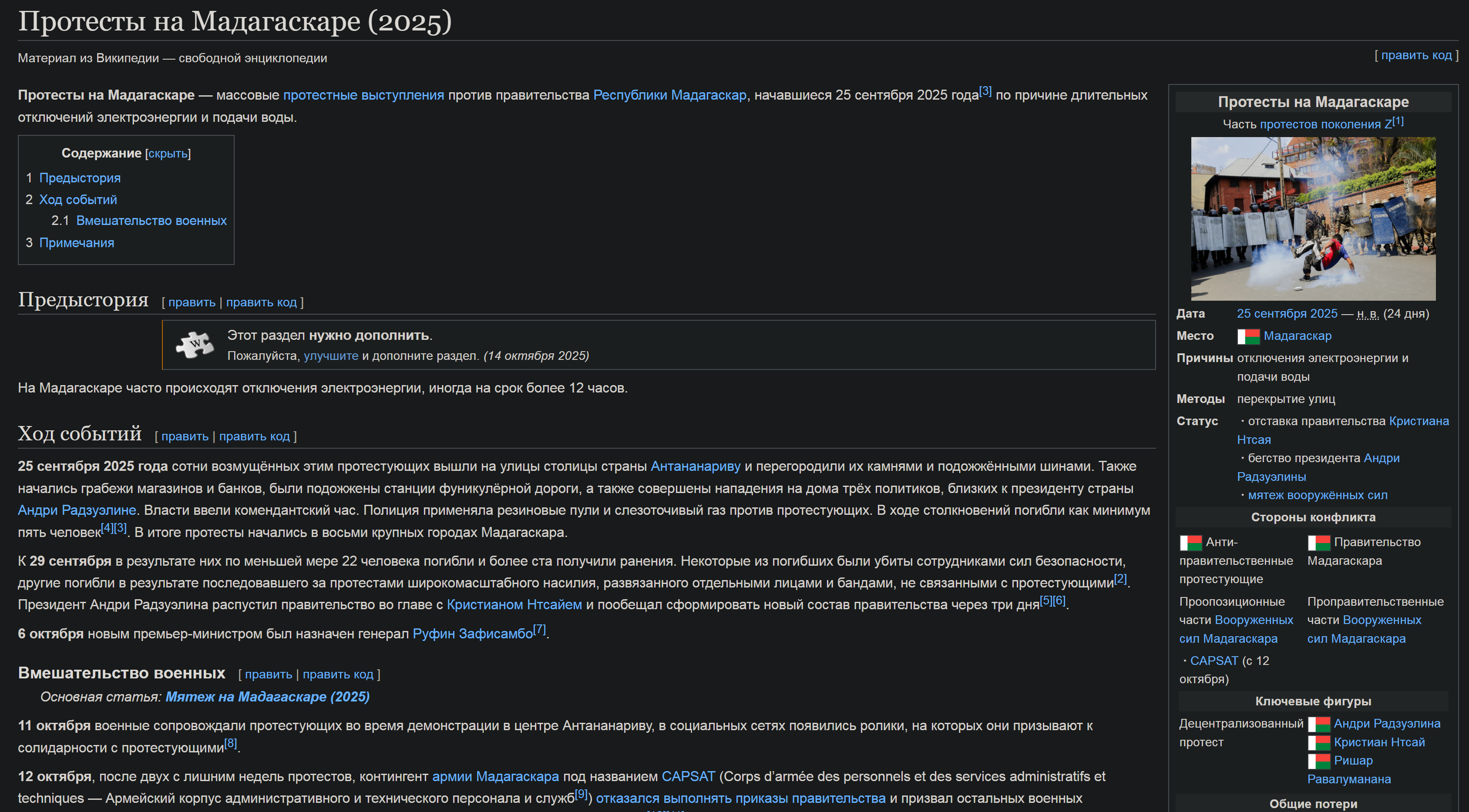Viewport: 1469px width, 812px height.
Task: Hide the table of contents via скрыть
Action: pos(168,154)
